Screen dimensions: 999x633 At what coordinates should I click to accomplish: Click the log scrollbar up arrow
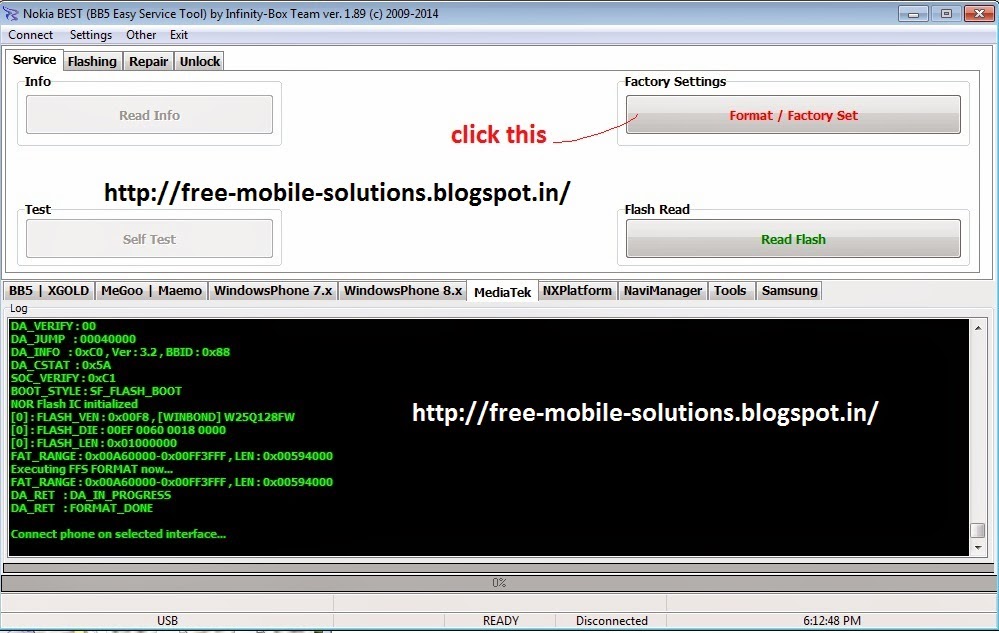coord(978,327)
